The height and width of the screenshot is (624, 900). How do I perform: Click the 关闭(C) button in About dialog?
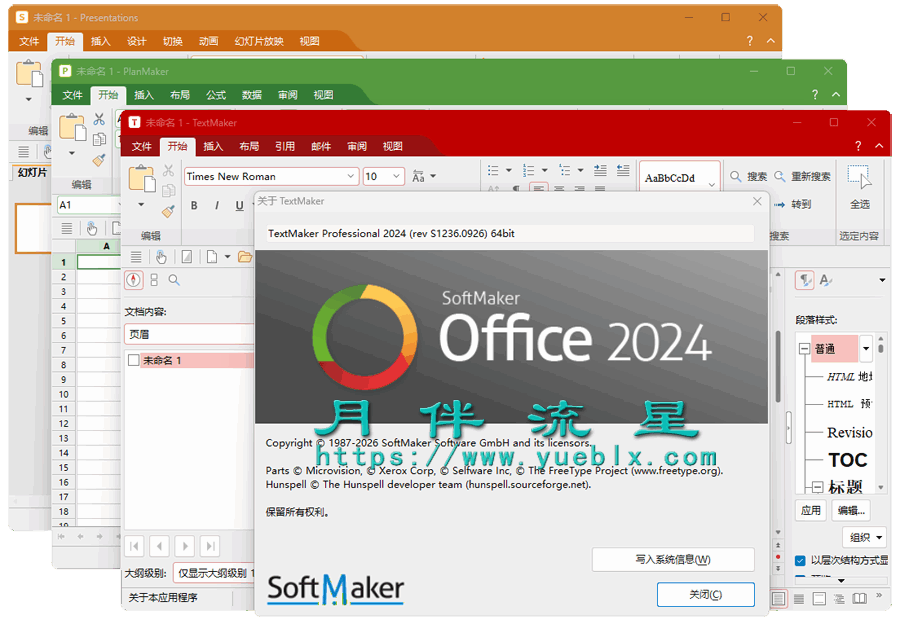pyautogui.click(x=705, y=594)
